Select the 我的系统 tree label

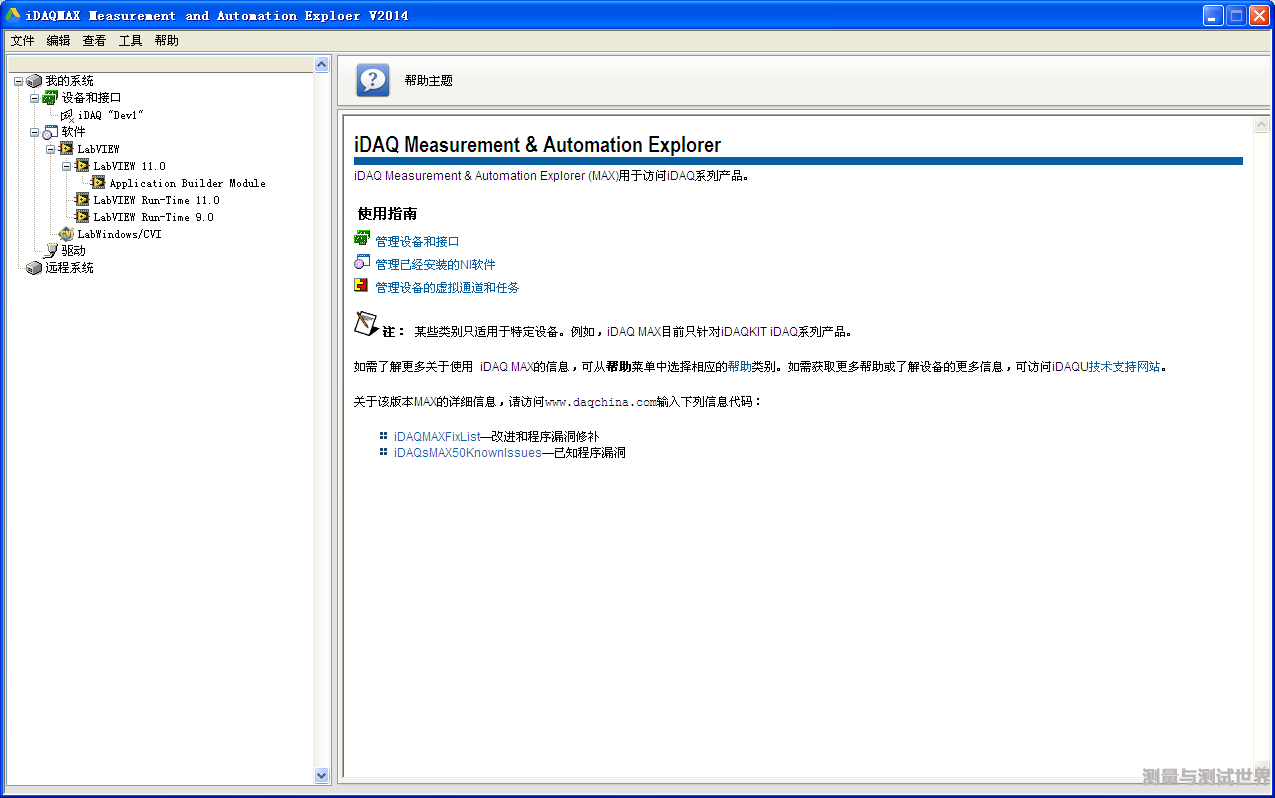(x=69, y=81)
